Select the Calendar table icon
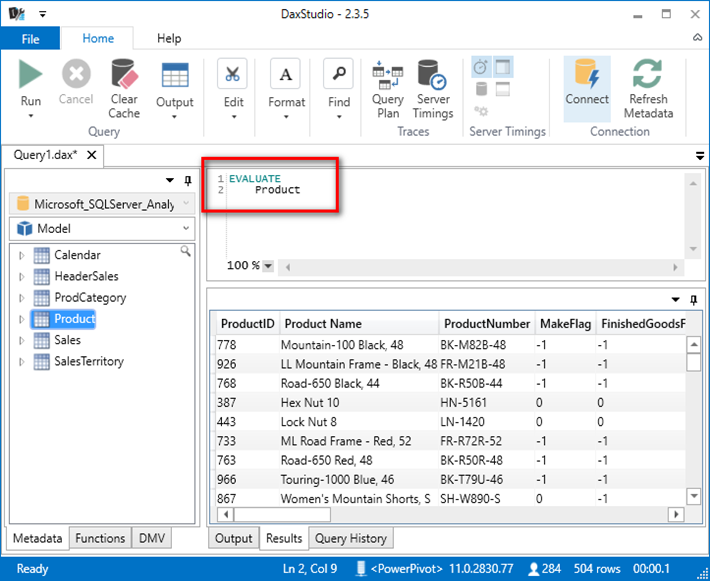710x581 pixels. (42, 255)
